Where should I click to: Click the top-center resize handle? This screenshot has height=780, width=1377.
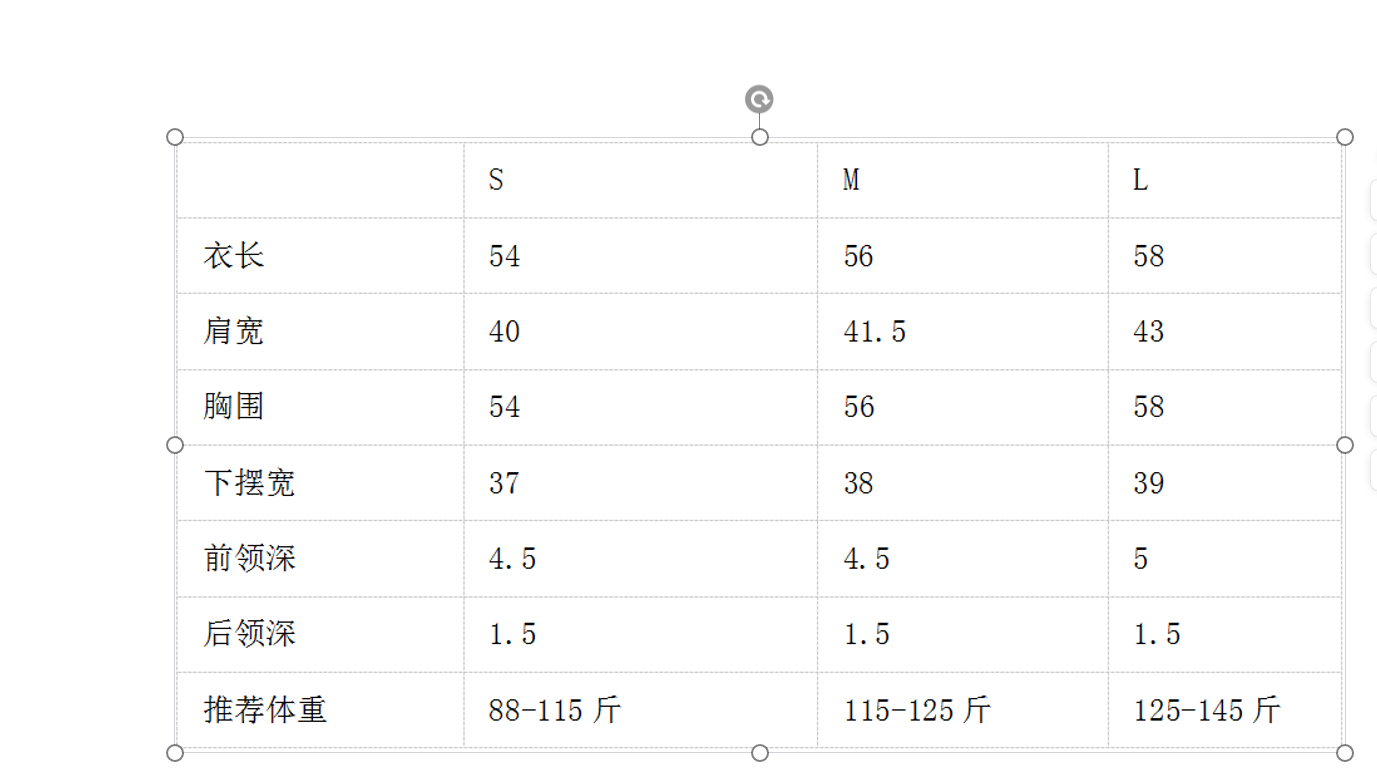tap(760, 137)
